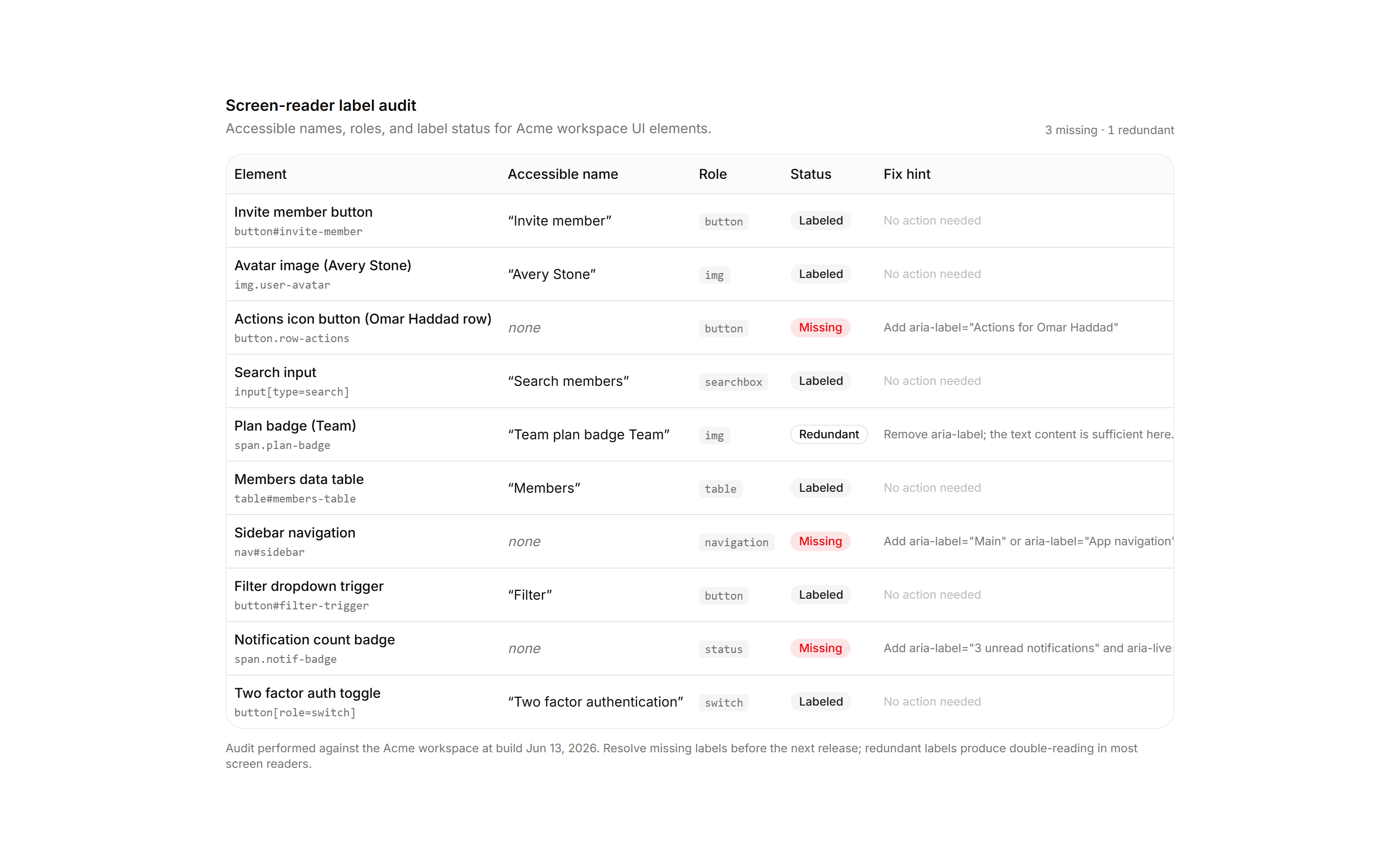
Task: Click the Role column header
Action: (712, 174)
